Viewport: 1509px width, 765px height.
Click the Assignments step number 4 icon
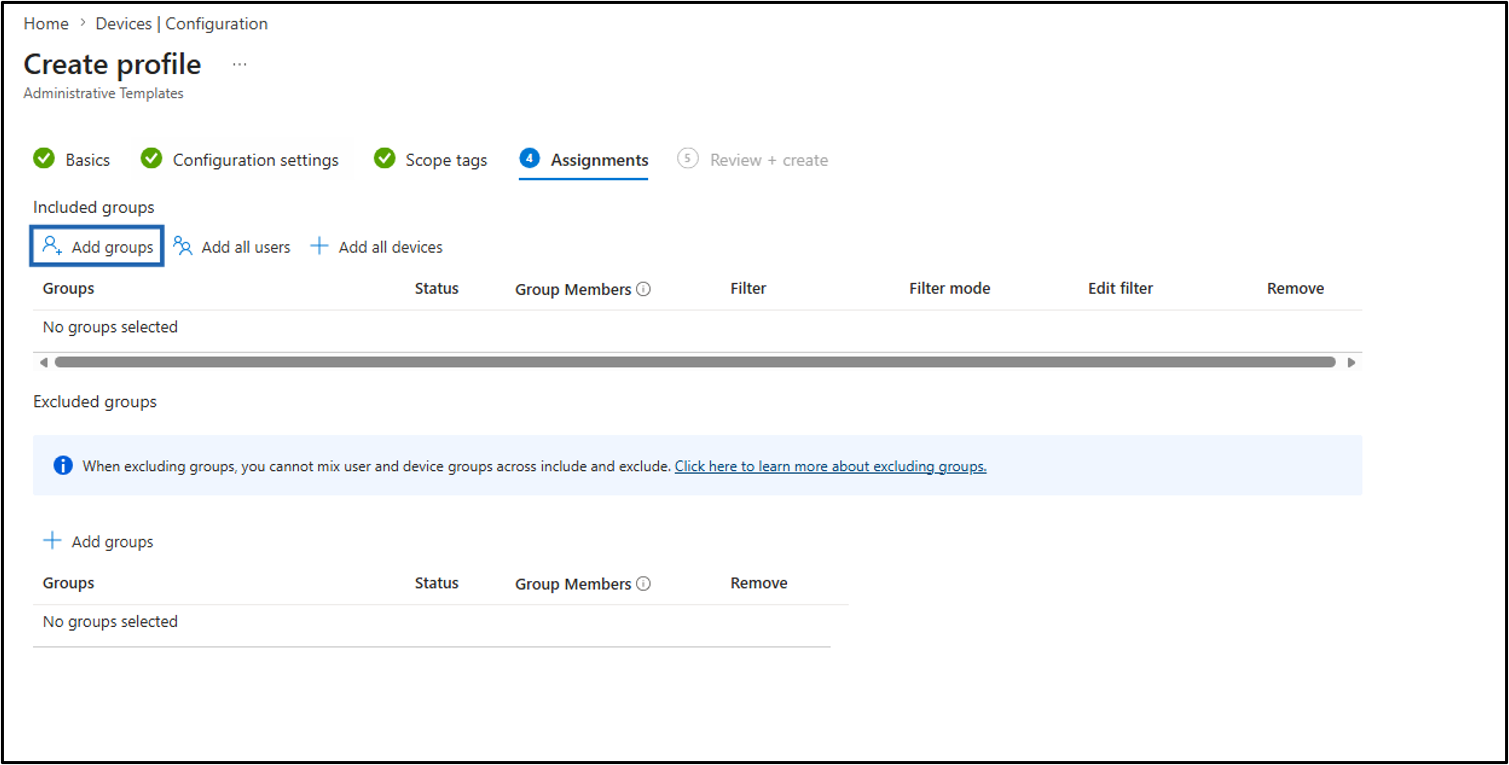[529, 158]
